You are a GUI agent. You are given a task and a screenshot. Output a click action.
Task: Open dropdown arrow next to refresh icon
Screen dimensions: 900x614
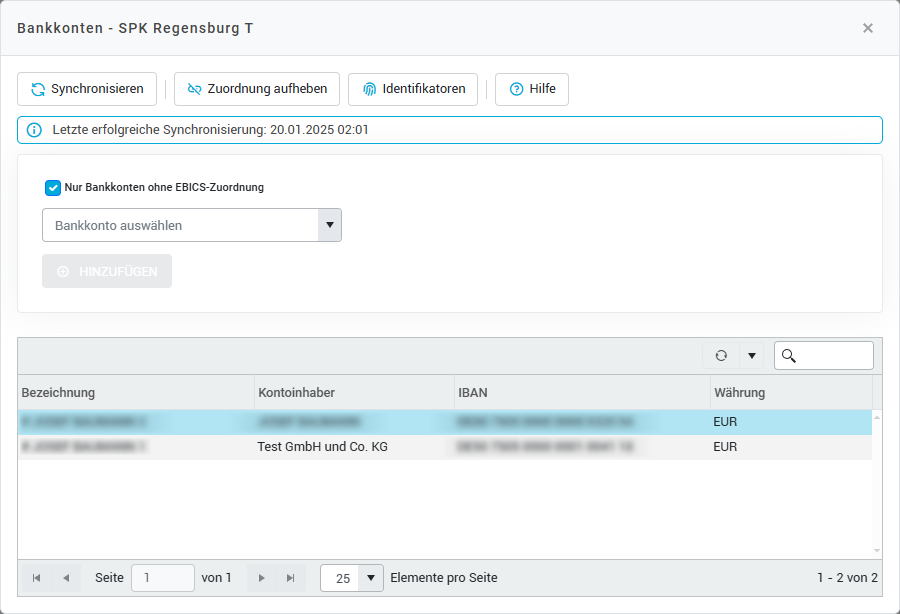(x=751, y=356)
